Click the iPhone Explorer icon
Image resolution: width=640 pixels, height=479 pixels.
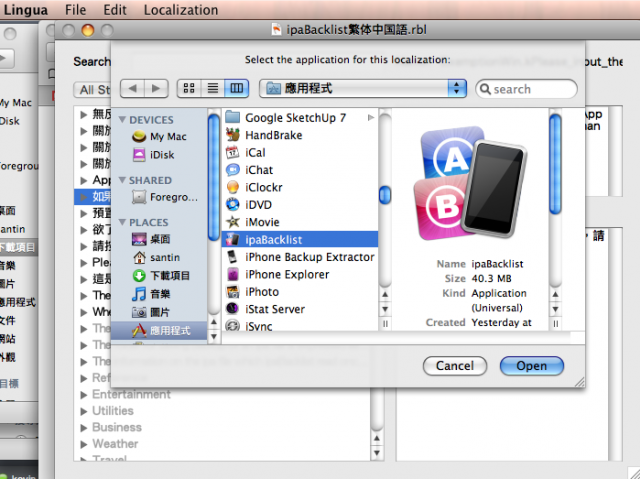tap(233, 274)
